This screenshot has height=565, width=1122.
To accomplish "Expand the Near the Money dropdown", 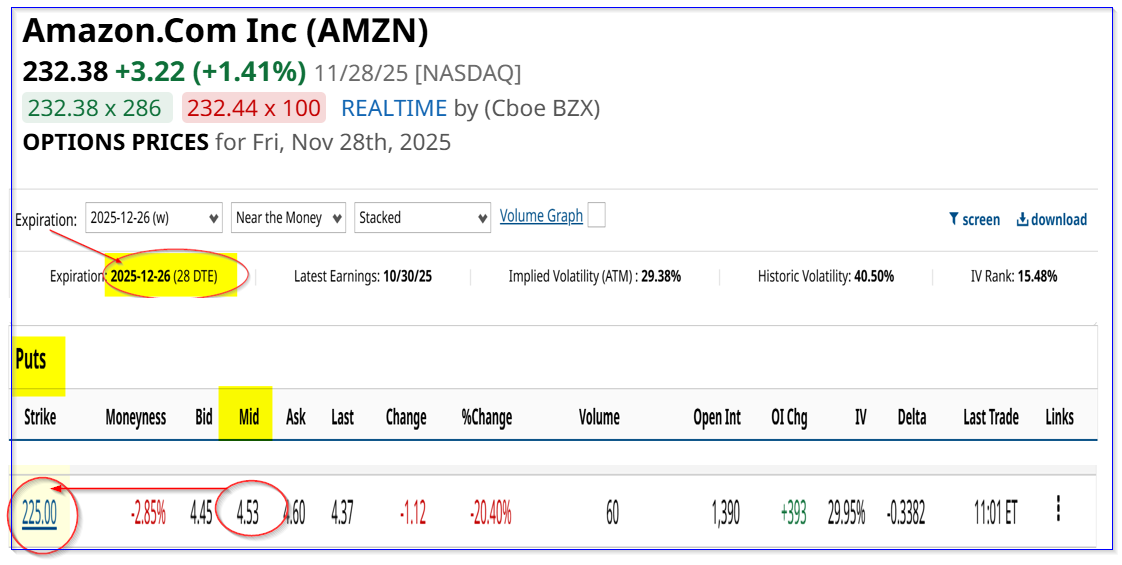I will pos(288,218).
